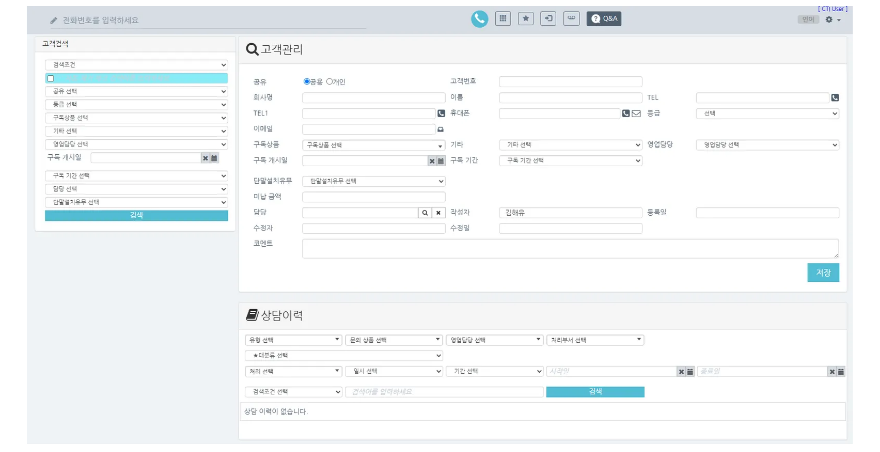
Task: Click the search icon in 담당 field
Action: point(424,212)
